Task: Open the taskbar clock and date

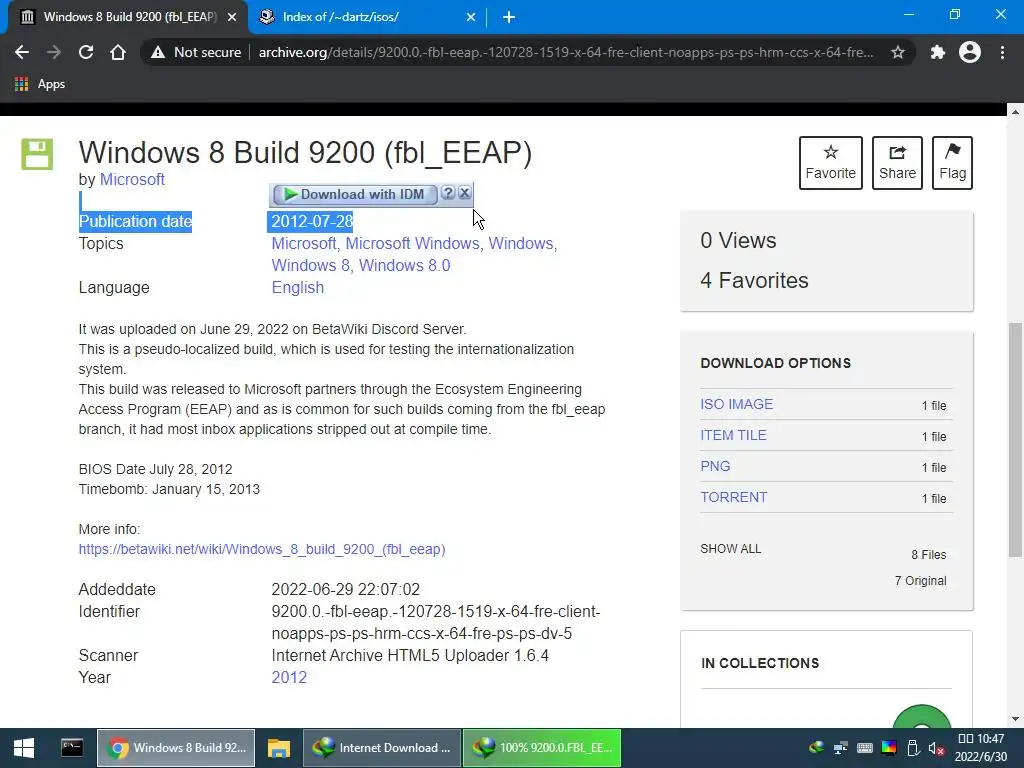Action: pos(981,748)
